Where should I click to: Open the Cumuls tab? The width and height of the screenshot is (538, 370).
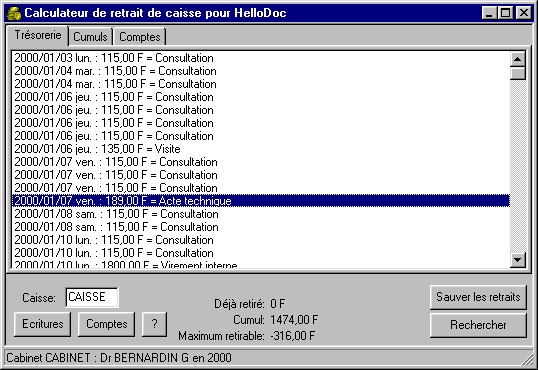point(91,37)
